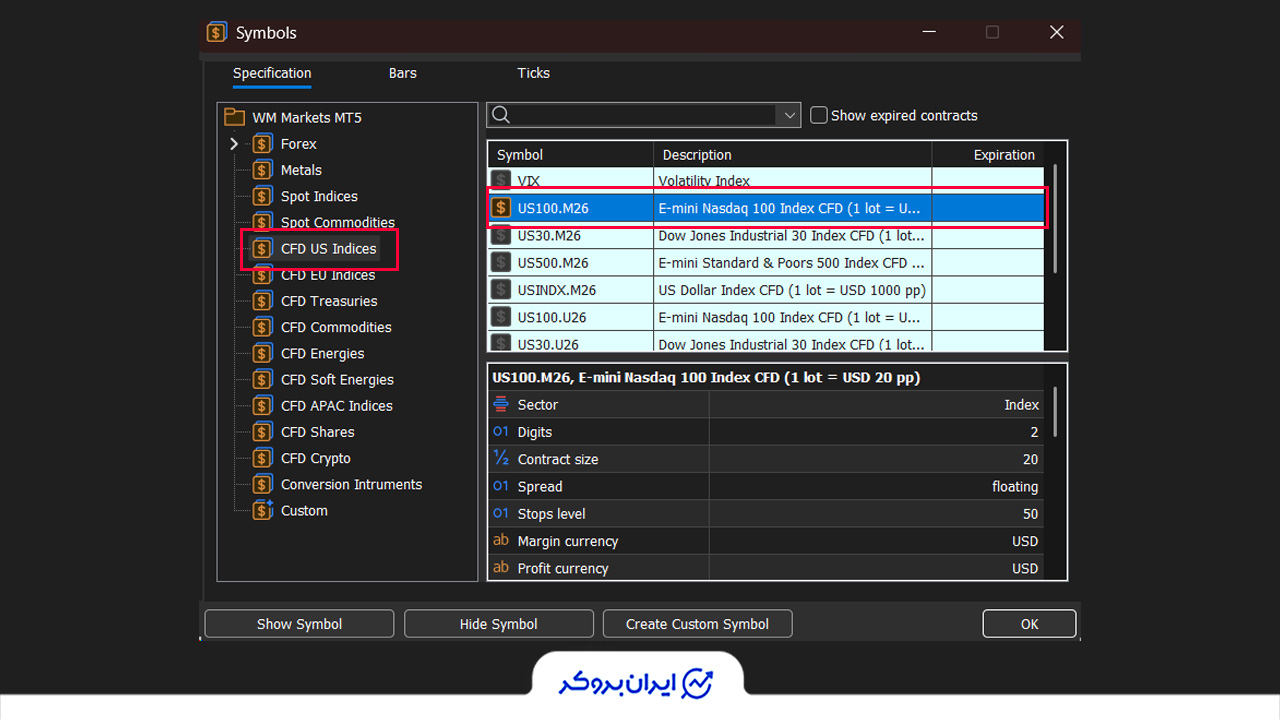The image size is (1280, 720).
Task: Open the symbol search dropdown arrow
Action: point(789,115)
